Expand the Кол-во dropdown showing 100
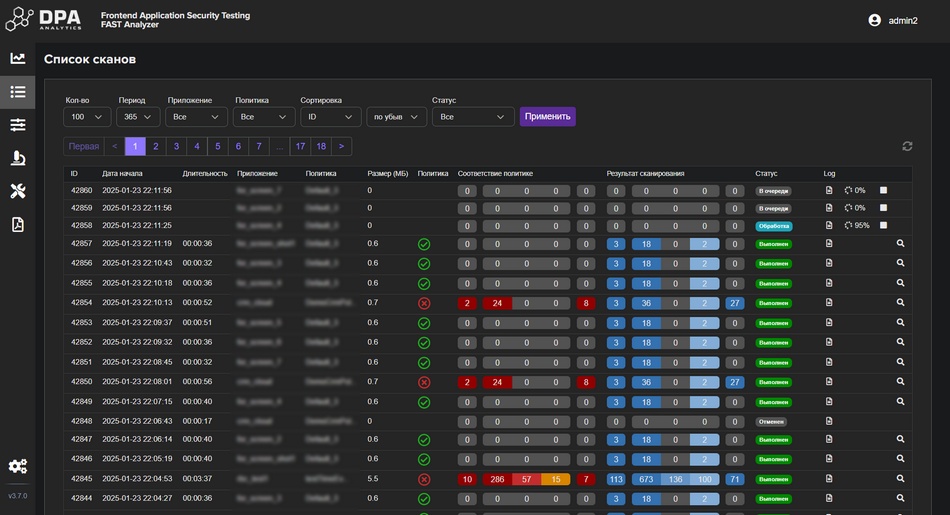This screenshot has height=515, width=950. pos(87,117)
